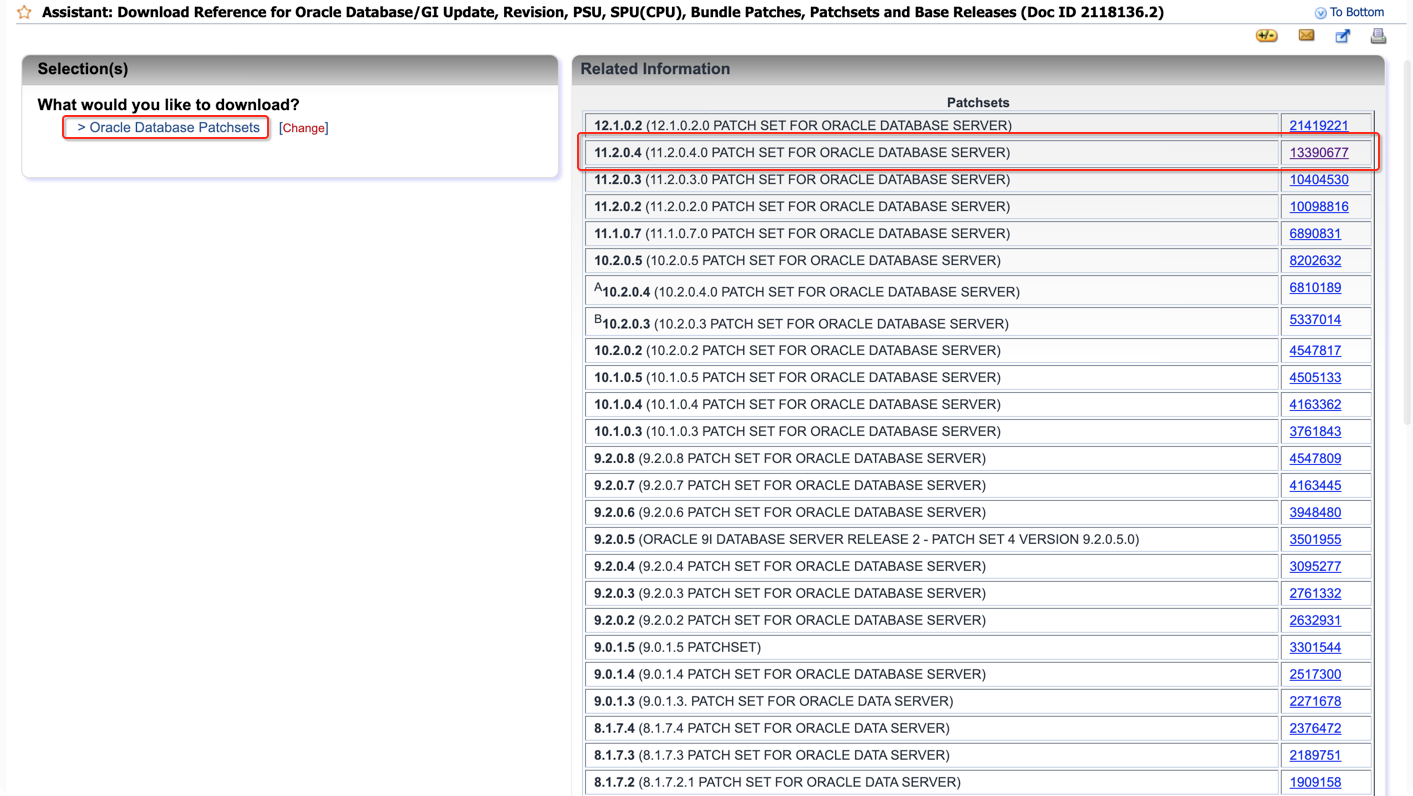Screen dimensions: 1413x796
Task: Click the 9.2.0.7 patch set description text
Action: pos(790,485)
